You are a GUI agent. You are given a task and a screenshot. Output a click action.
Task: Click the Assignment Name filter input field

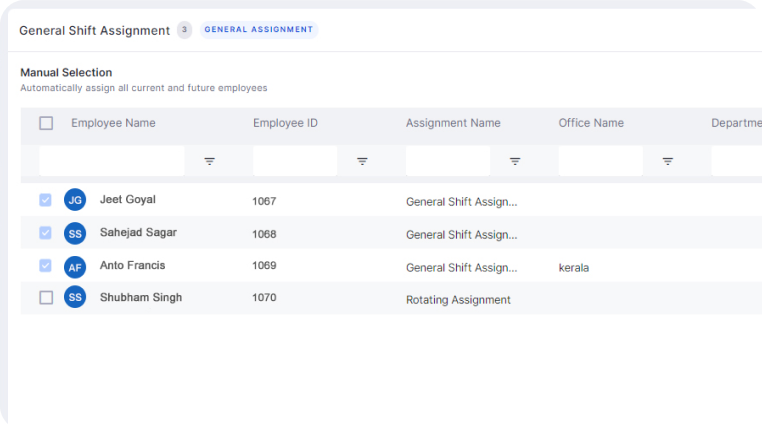tap(448, 161)
